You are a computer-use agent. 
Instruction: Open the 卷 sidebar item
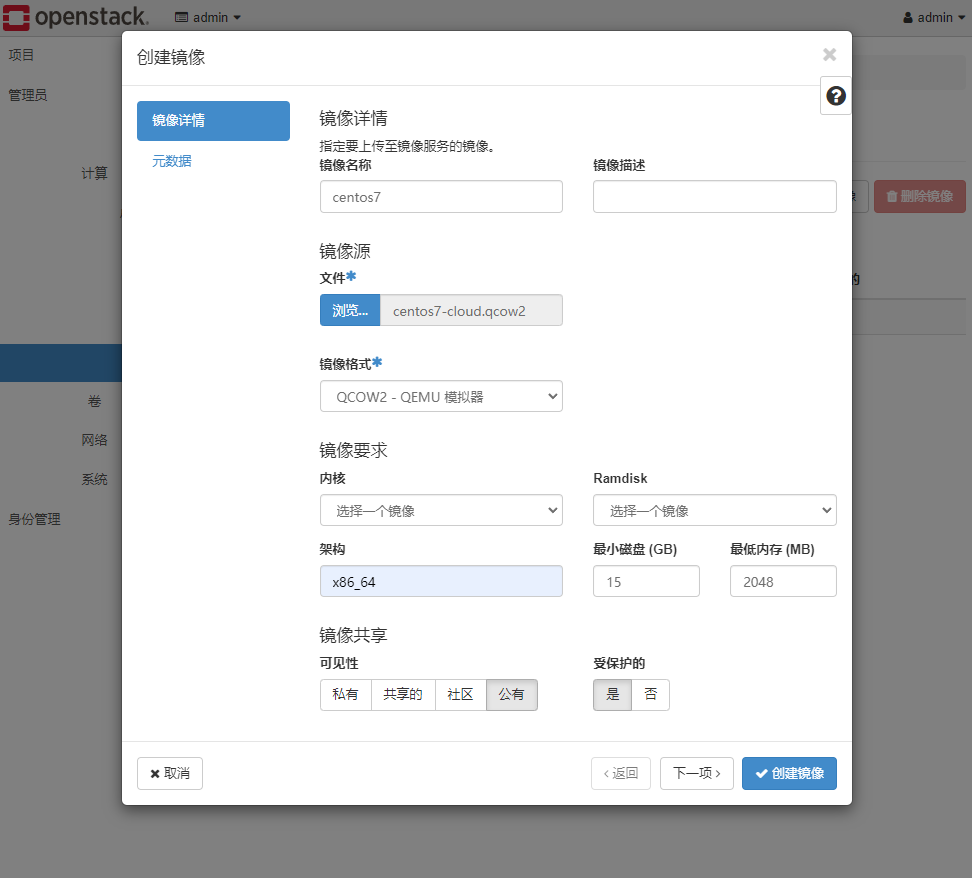pyautogui.click(x=94, y=401)
